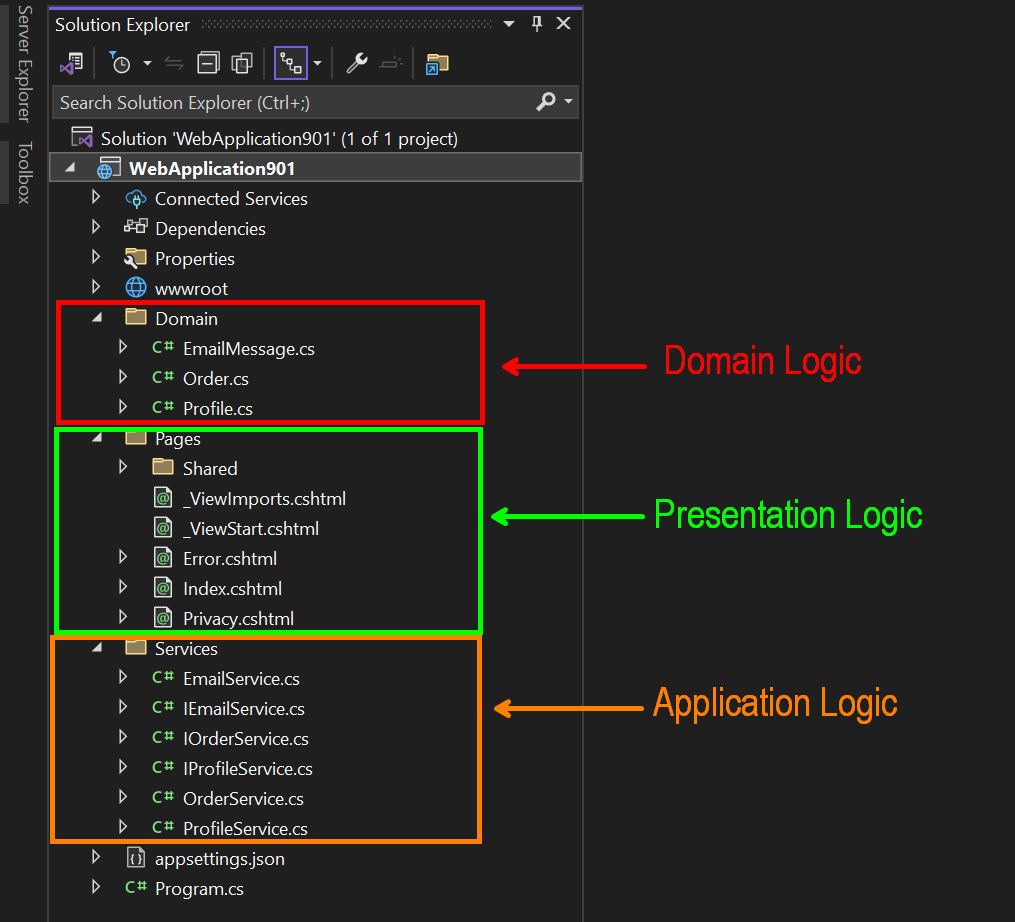Click the Collapse All icon
1015x922 pixels.
(208, 63)
